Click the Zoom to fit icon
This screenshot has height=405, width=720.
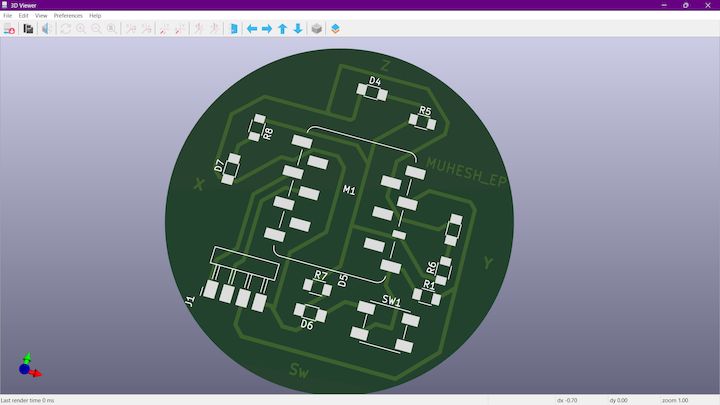112,29
